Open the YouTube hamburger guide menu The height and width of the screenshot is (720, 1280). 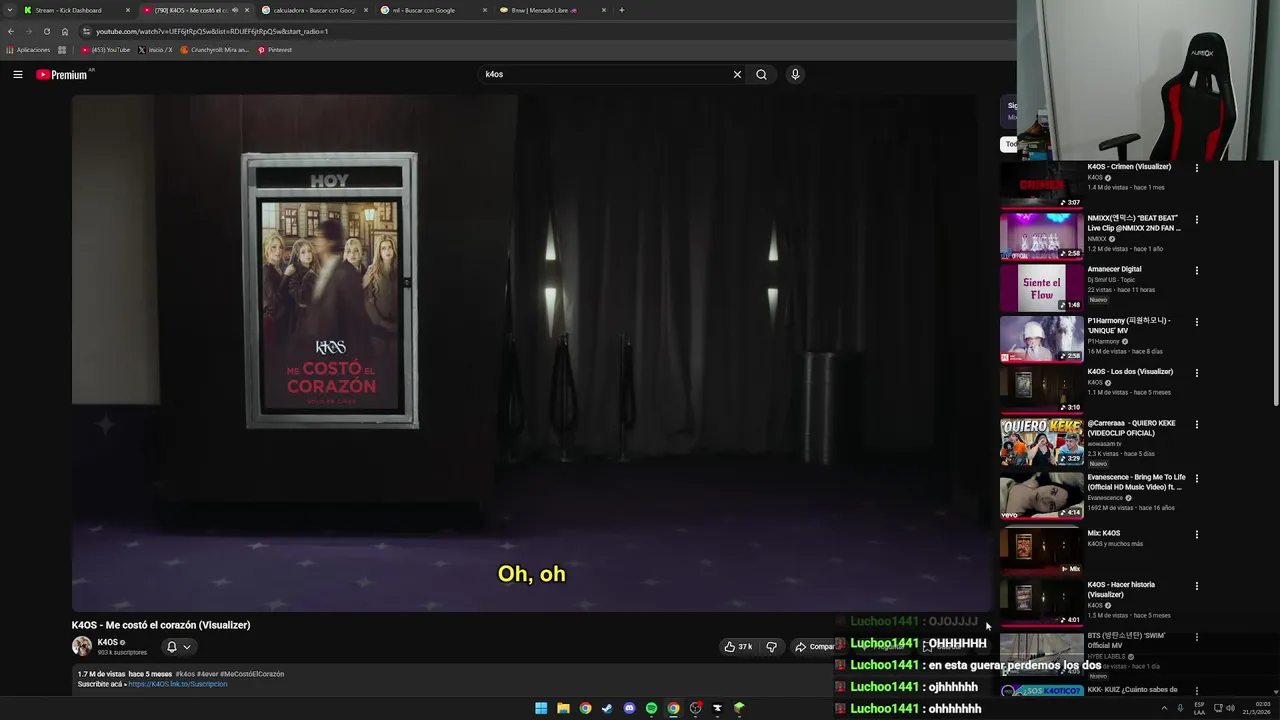tap(17, 74)
